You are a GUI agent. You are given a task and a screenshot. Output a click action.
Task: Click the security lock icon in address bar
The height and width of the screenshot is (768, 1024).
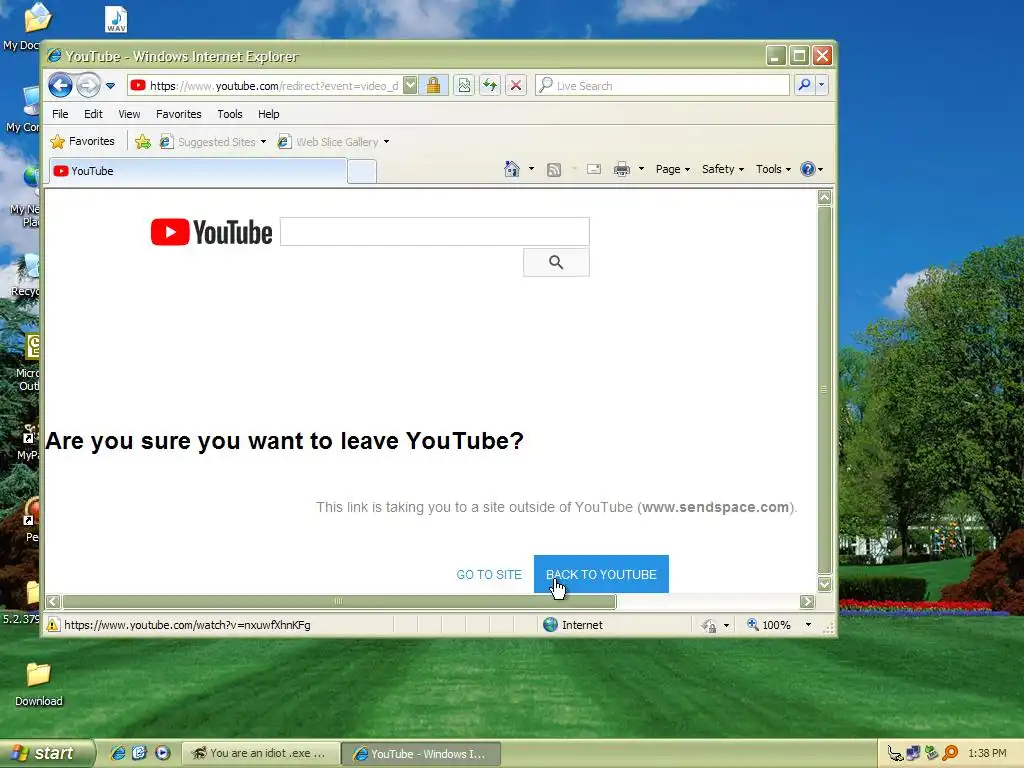pos(433,85)
